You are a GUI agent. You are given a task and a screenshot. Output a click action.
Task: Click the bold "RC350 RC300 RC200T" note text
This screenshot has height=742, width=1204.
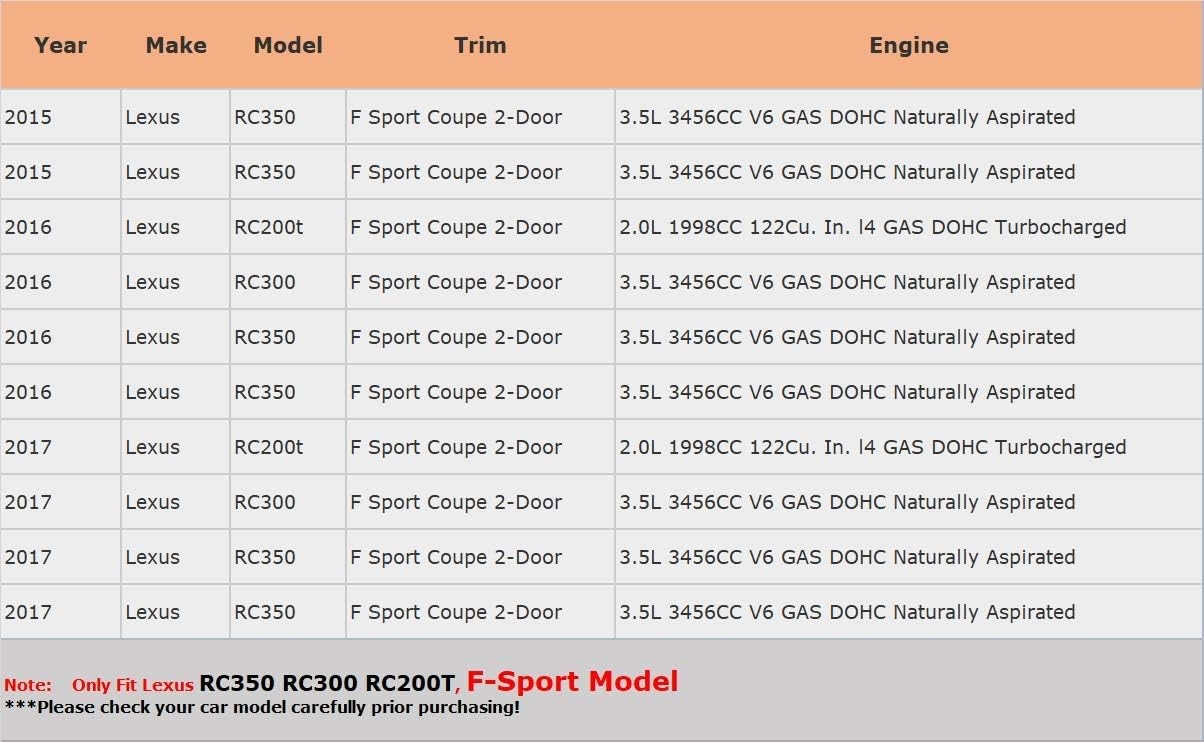(x=326, y=684)
